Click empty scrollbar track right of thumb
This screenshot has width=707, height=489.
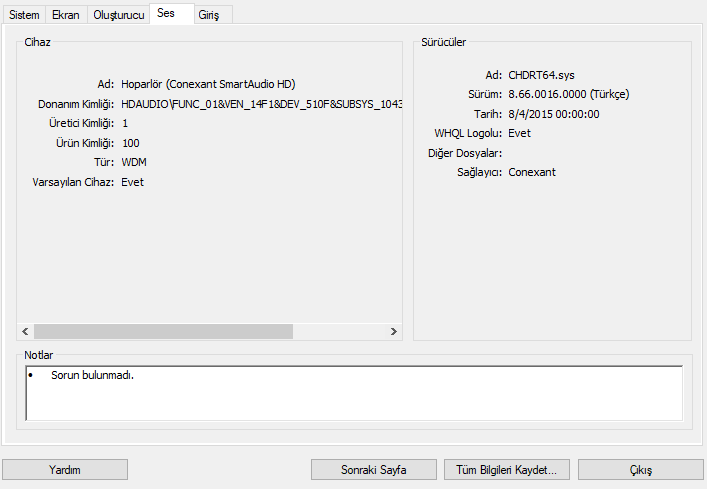click(x=338, y=331)
